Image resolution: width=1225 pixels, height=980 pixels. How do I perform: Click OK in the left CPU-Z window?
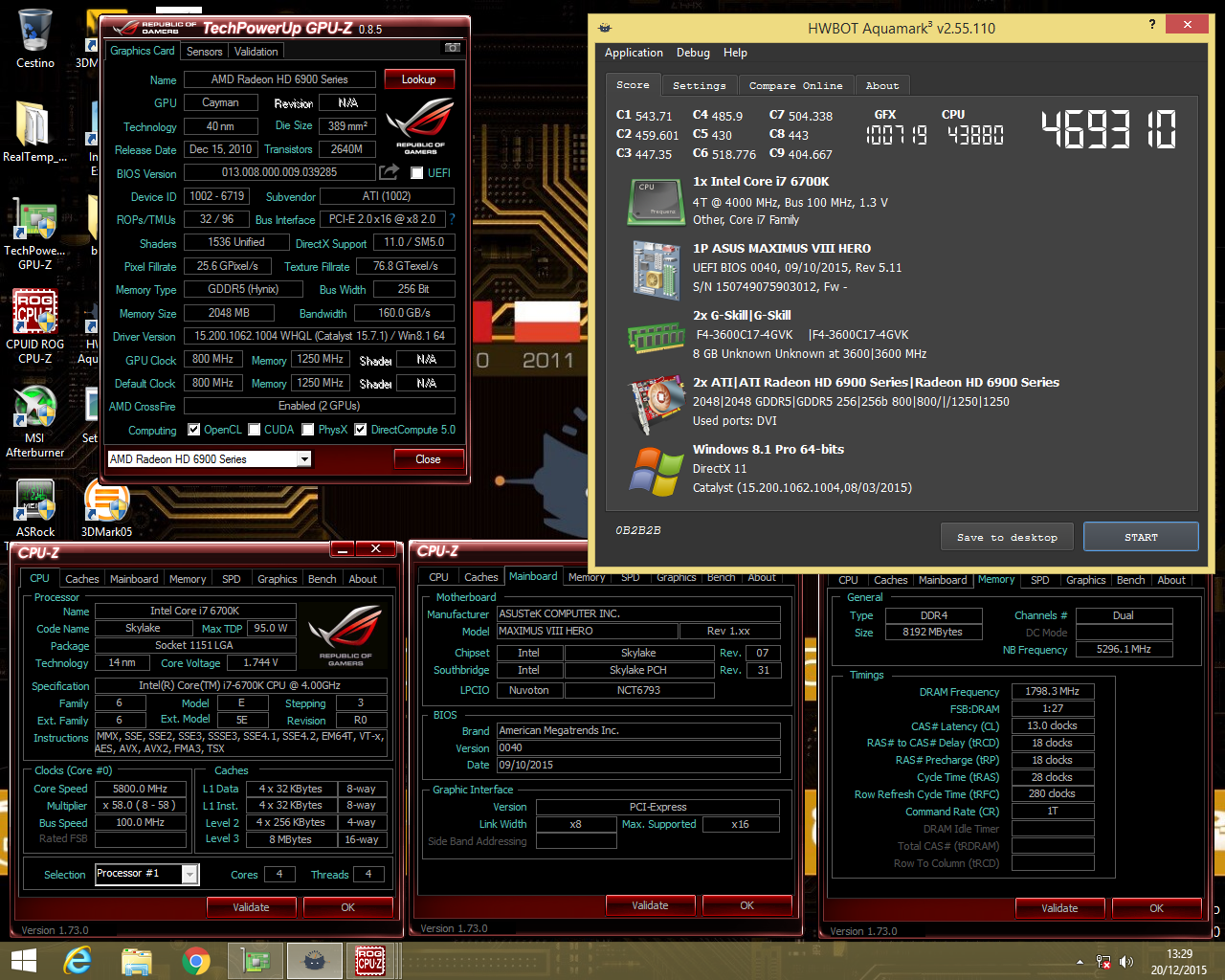pos(347,907)
